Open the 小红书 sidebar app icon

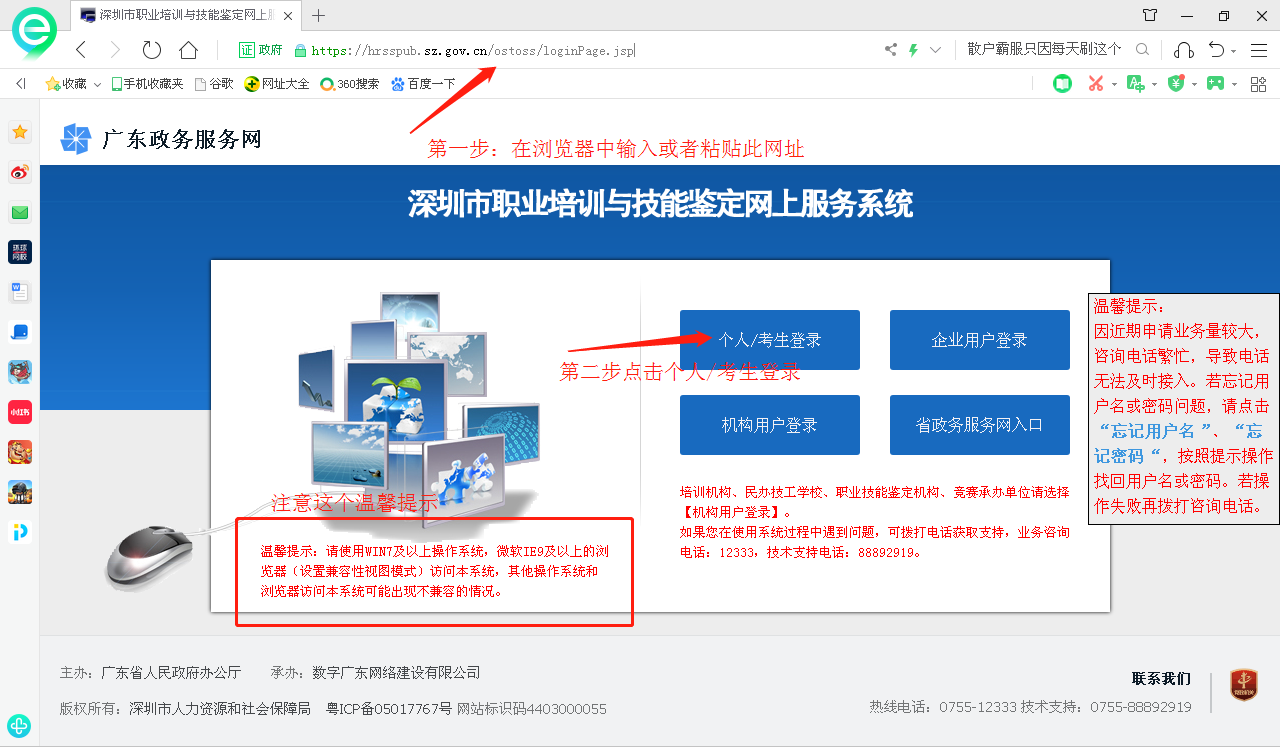point(20,412)
